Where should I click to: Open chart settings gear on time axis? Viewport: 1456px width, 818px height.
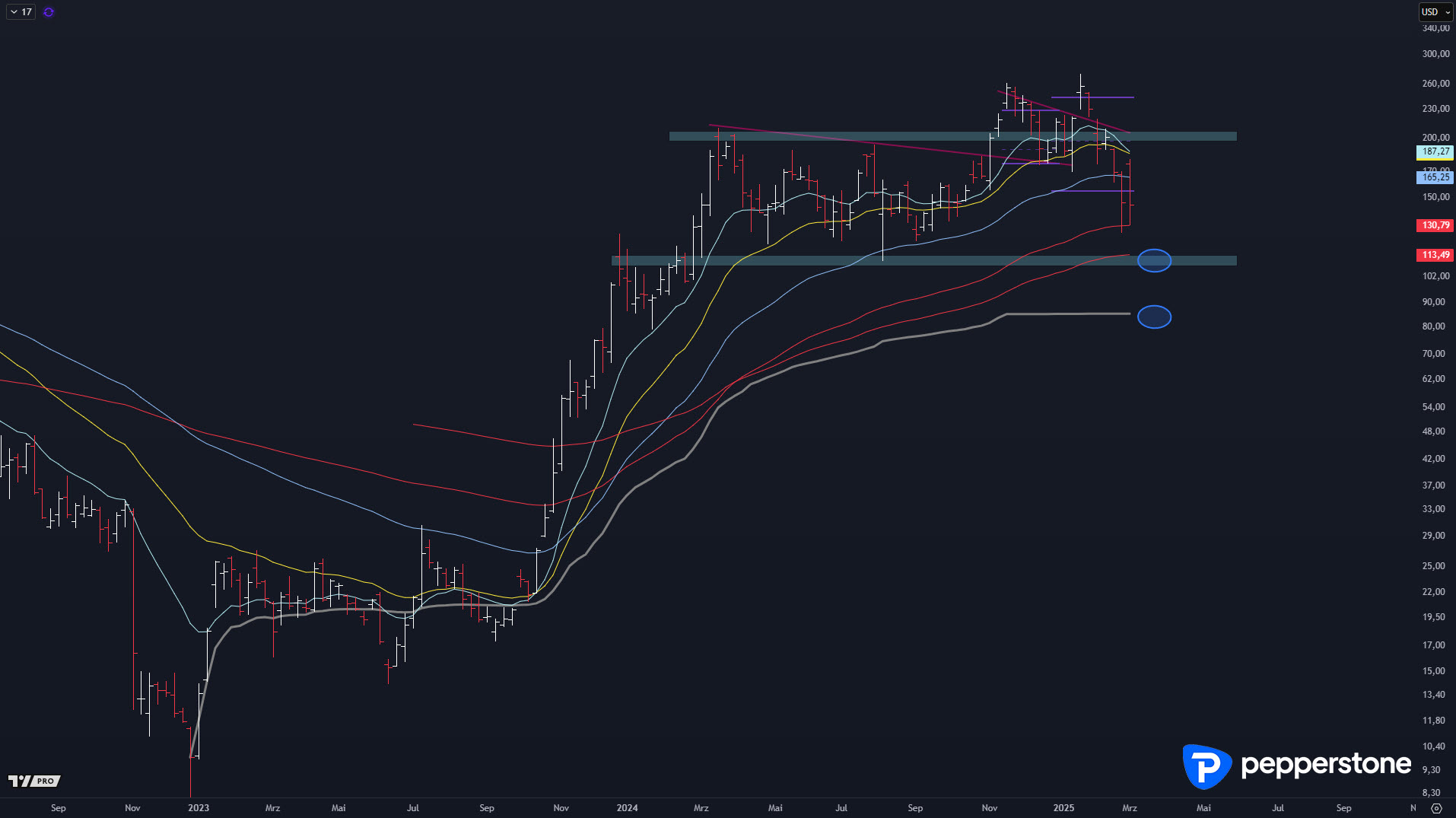1436,808
